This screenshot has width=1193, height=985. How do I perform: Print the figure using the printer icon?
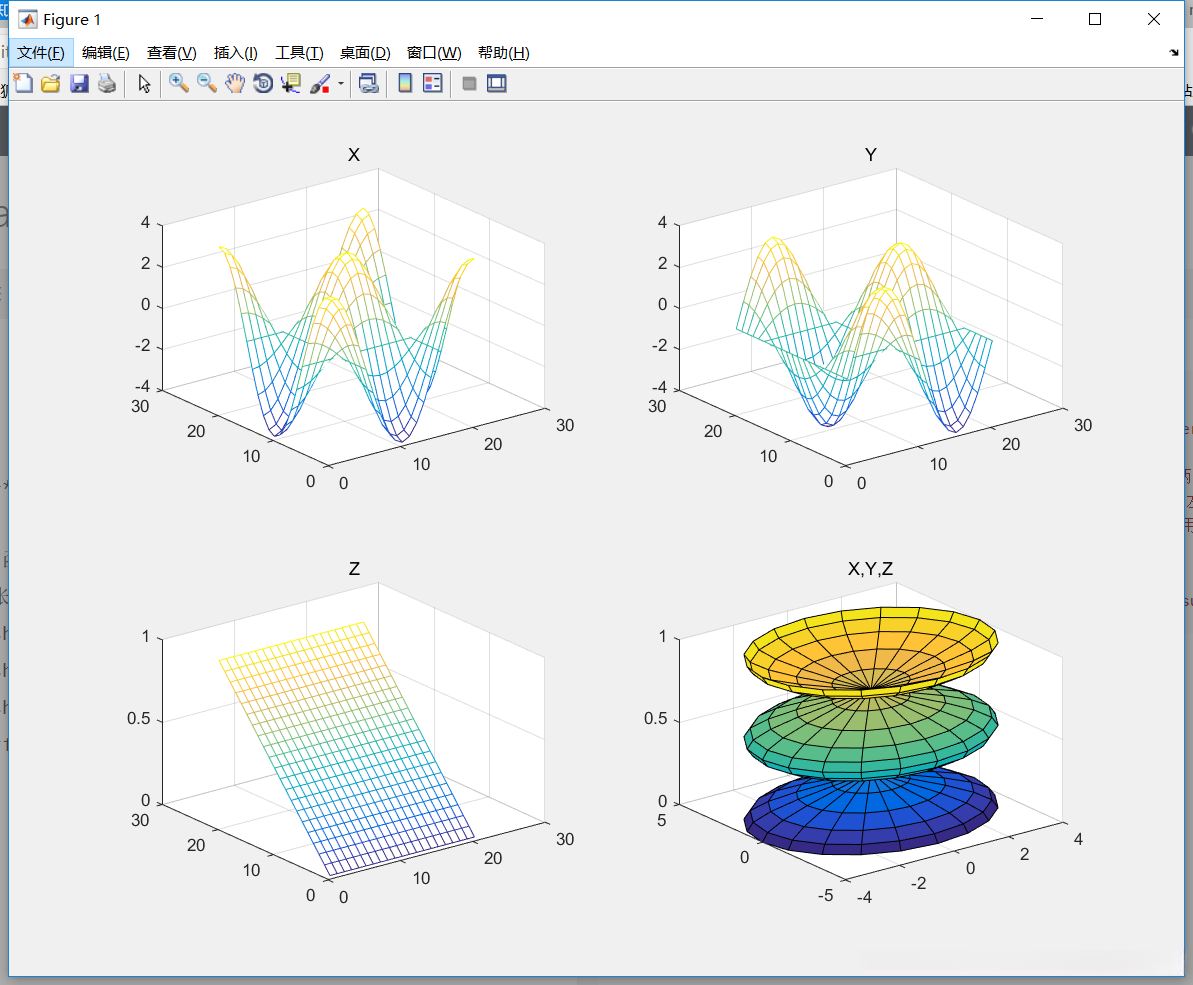(107, 84)
